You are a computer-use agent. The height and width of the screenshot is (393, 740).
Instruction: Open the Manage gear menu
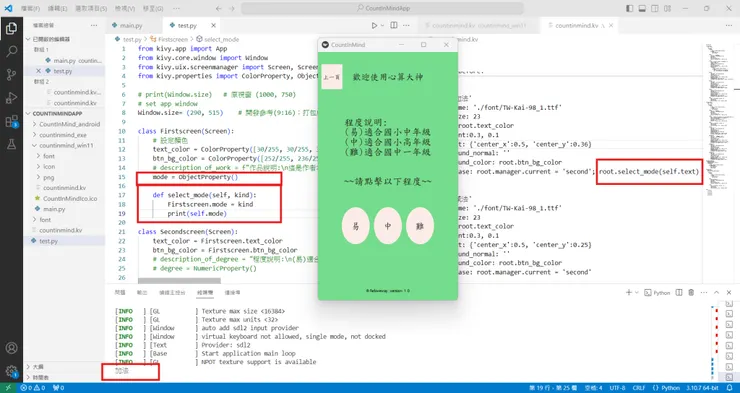[x=11, y=371]
